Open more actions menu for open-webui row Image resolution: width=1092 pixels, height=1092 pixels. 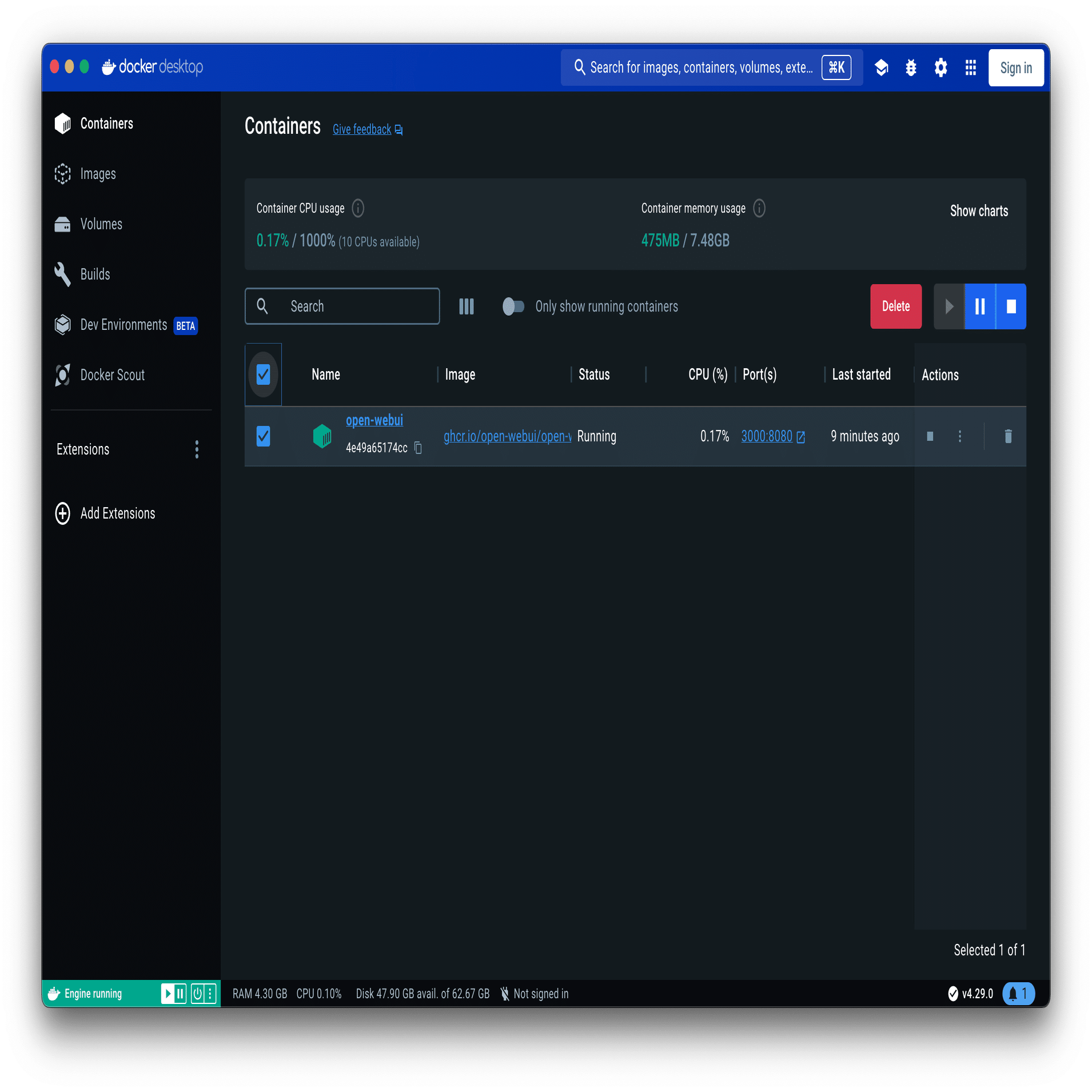pos(959,436)
